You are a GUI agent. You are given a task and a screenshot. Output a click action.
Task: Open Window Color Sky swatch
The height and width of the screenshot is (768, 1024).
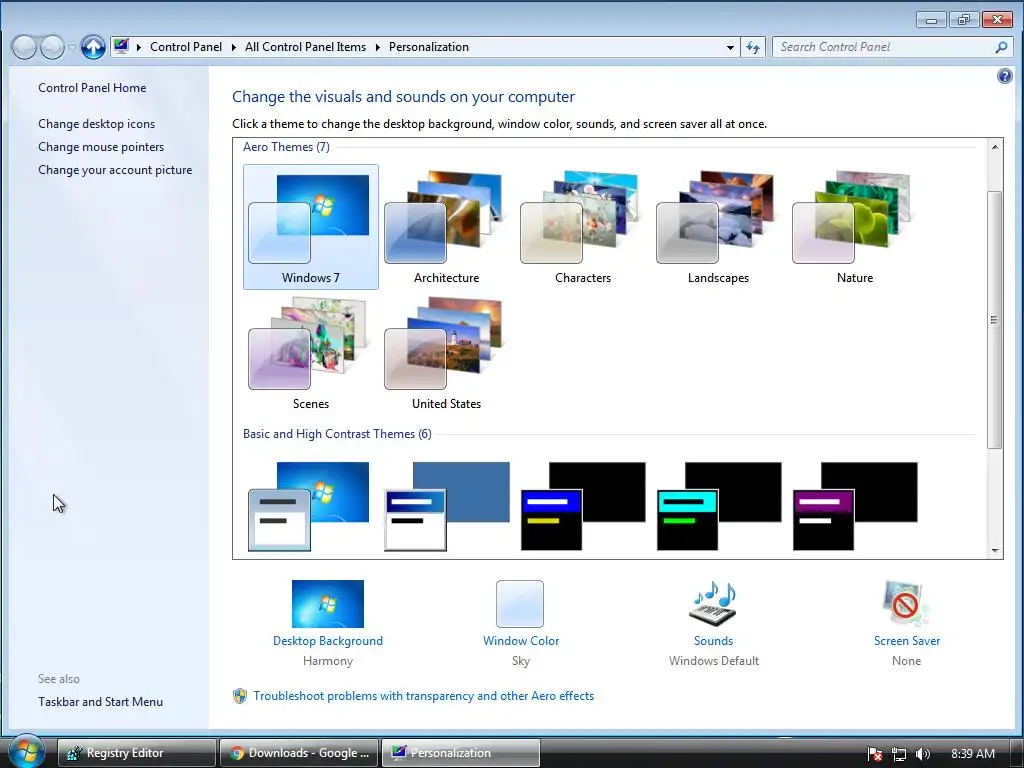[520, 604]
